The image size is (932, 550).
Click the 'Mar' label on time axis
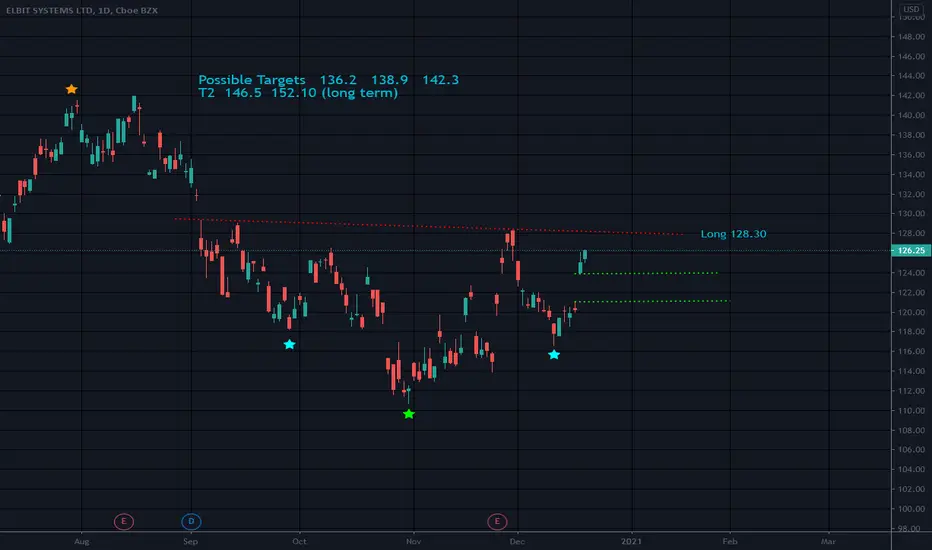tap(828, 541)
